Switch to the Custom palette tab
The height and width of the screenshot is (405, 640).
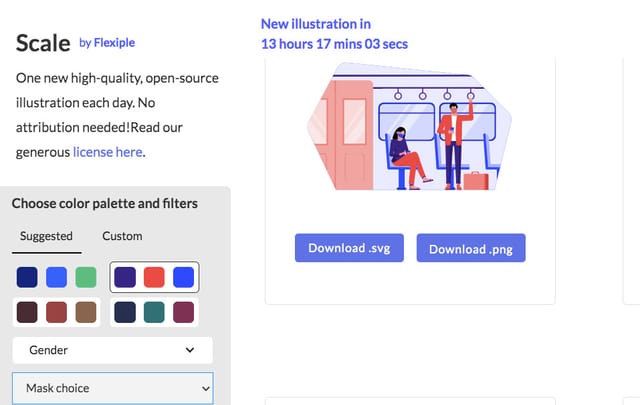(x=122, y=236)
